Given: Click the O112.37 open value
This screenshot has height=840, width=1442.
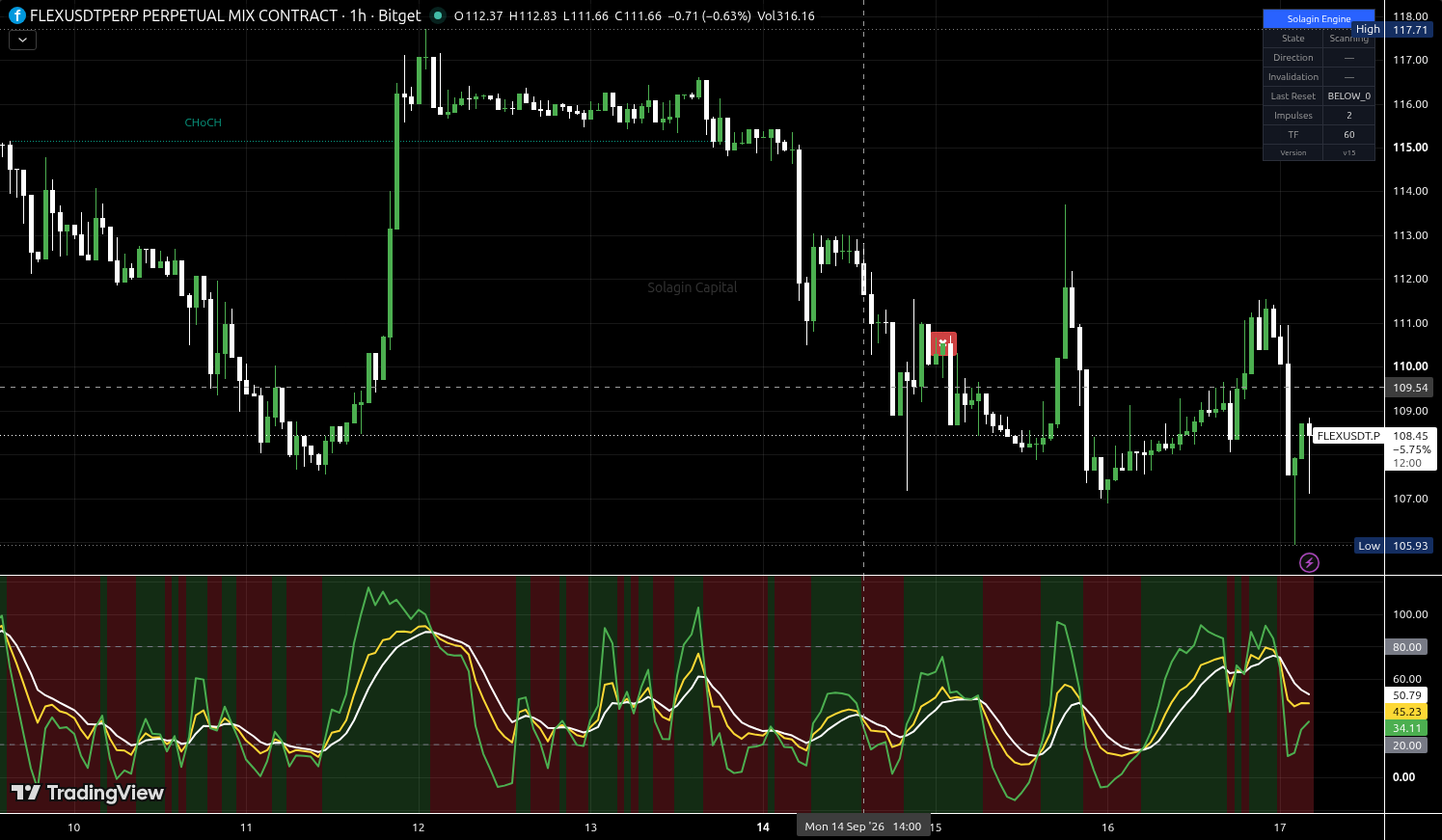Looking at the screenshot, I should coord(478,16).
